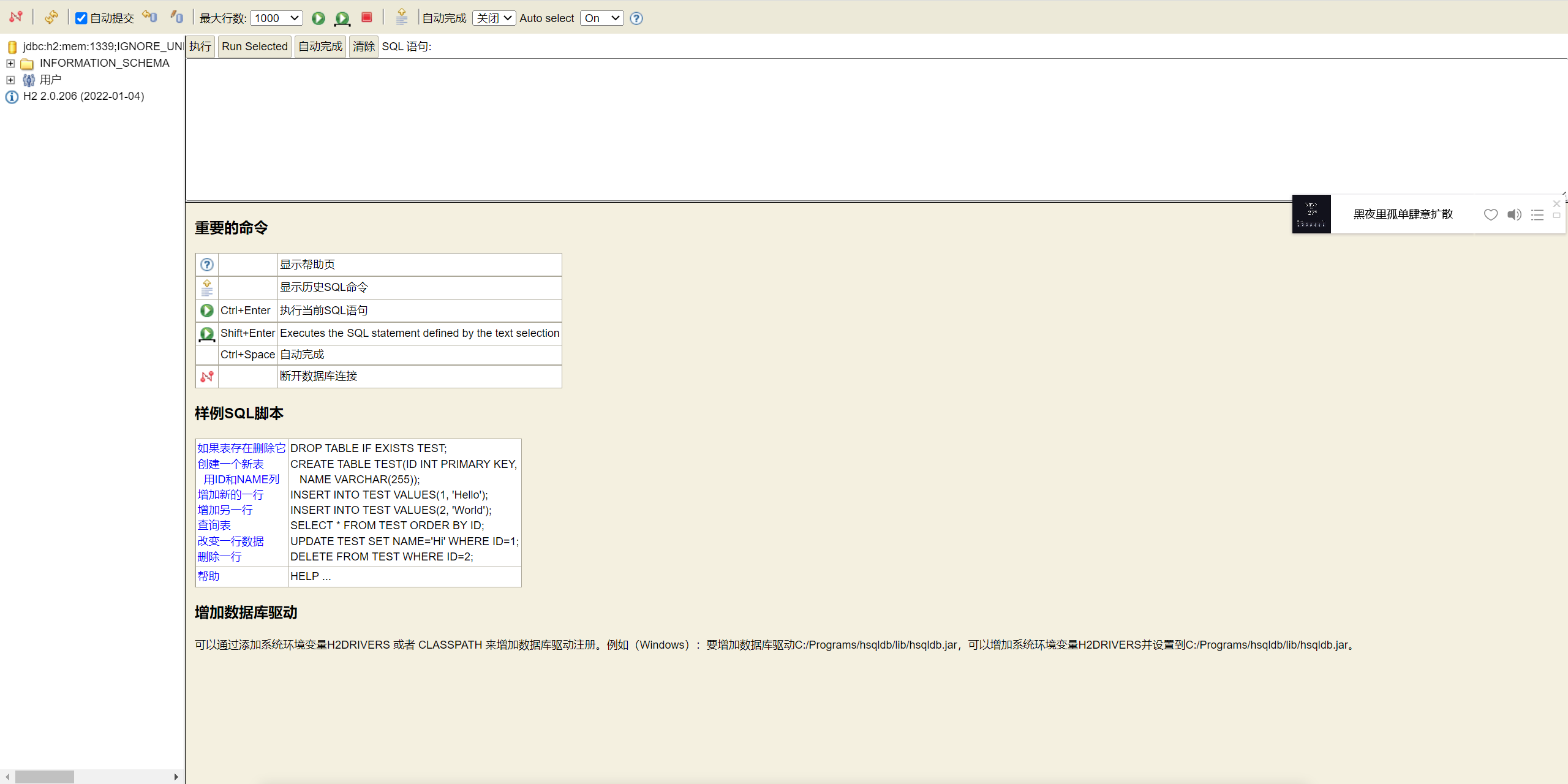Click the Run Selected button
The height and width of the screenshot is (784, 1568).
tap(254, 47)
